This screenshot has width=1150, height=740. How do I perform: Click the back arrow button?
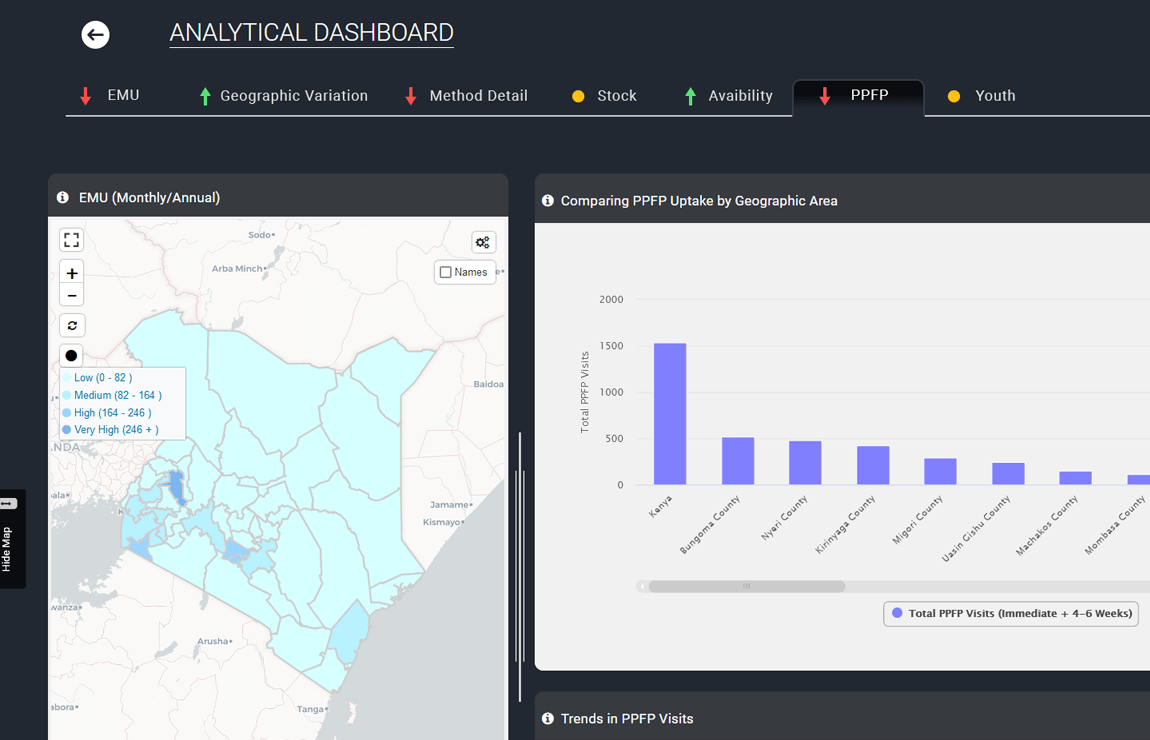click(95, 34)
